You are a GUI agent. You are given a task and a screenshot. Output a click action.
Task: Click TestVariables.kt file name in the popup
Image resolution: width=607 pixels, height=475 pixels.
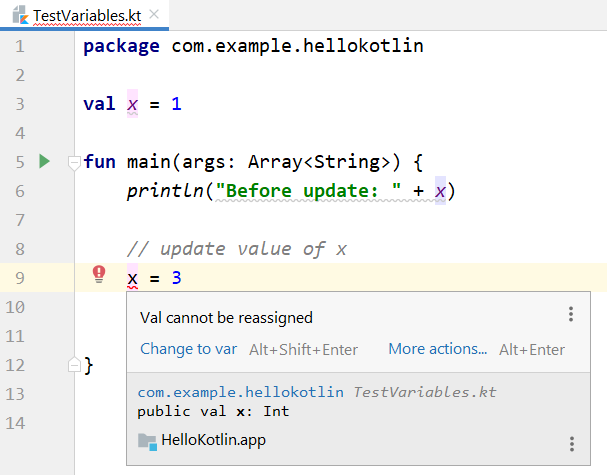[x=424, y=392]
